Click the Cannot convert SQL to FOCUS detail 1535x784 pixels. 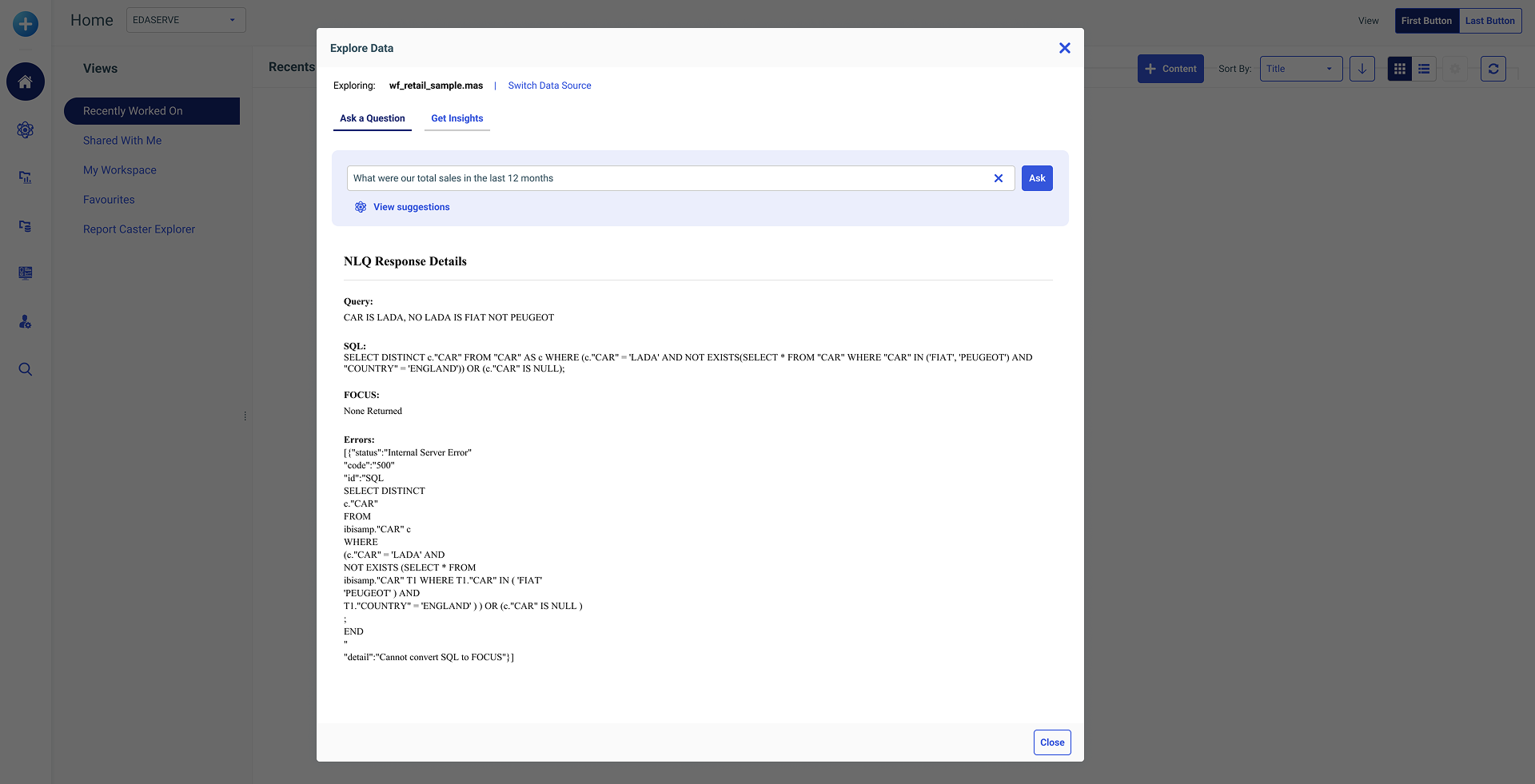click(429, 657)
